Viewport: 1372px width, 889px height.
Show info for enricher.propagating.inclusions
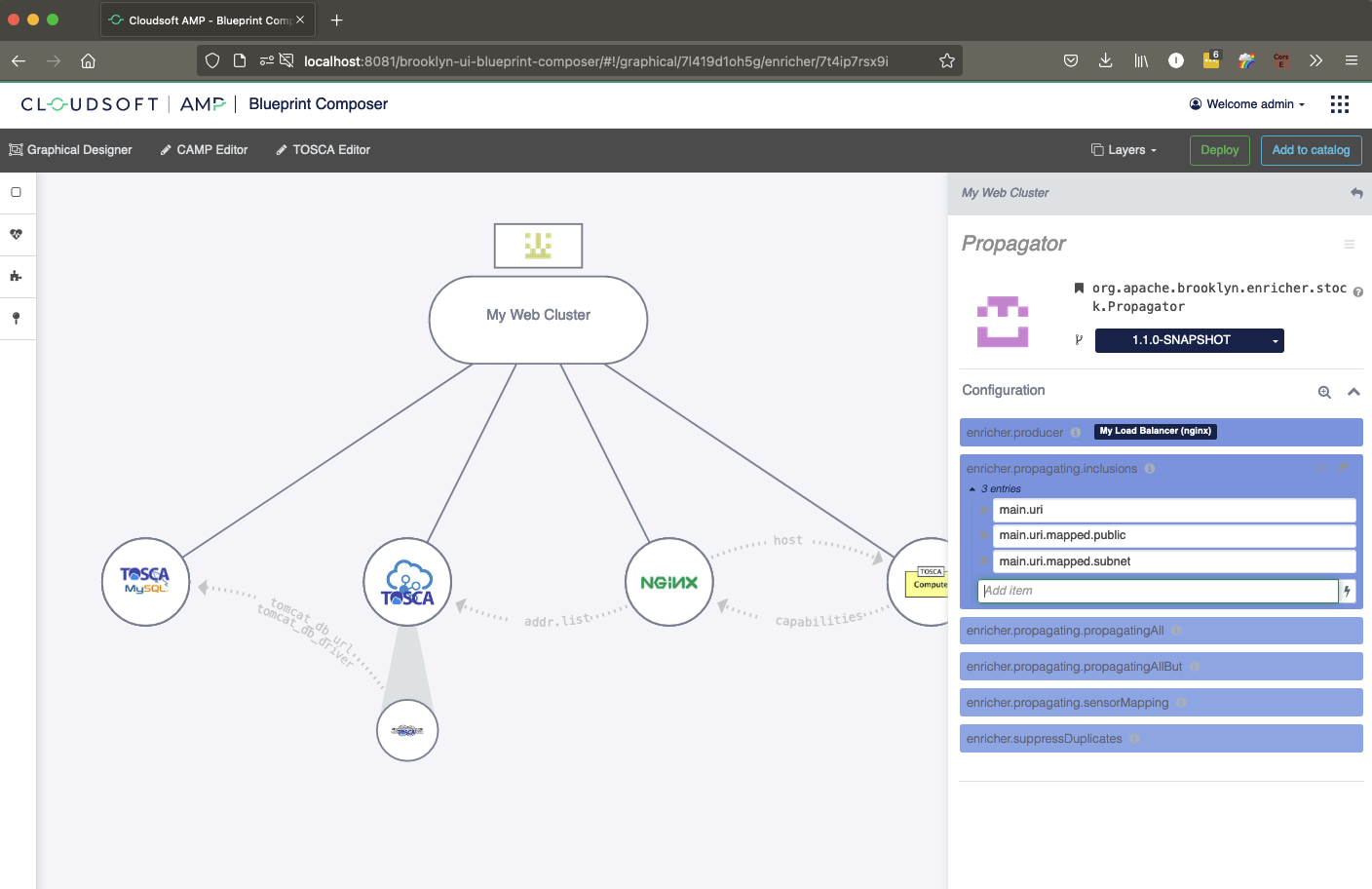click(x=1150, y=469)
